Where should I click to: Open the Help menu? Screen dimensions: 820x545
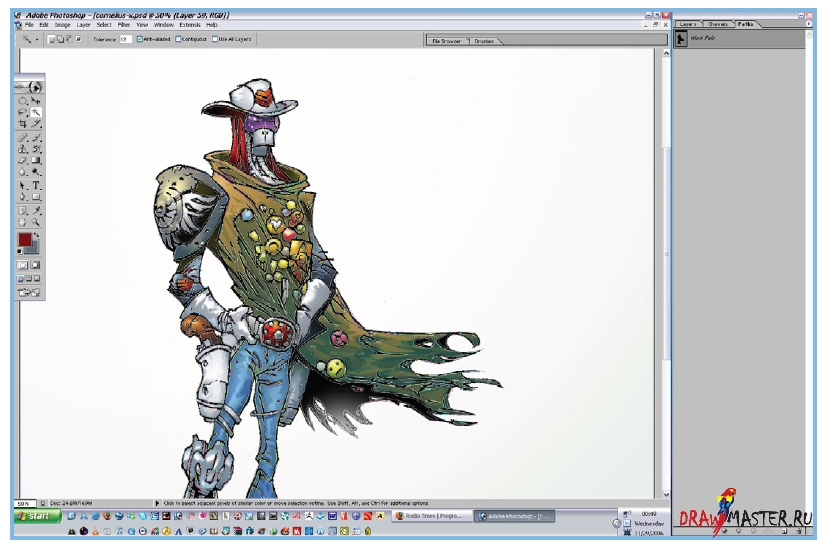point(212,25)
